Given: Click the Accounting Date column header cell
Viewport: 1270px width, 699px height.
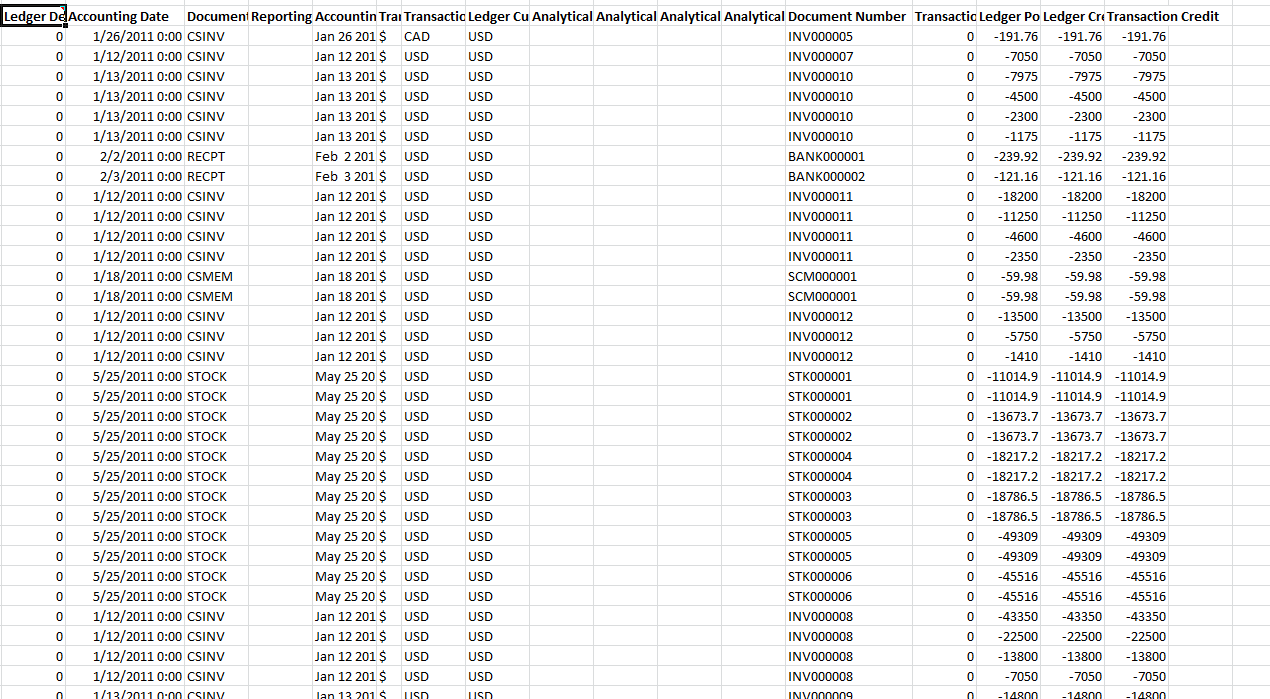Looking at the screenshot, I should (125, 17).
